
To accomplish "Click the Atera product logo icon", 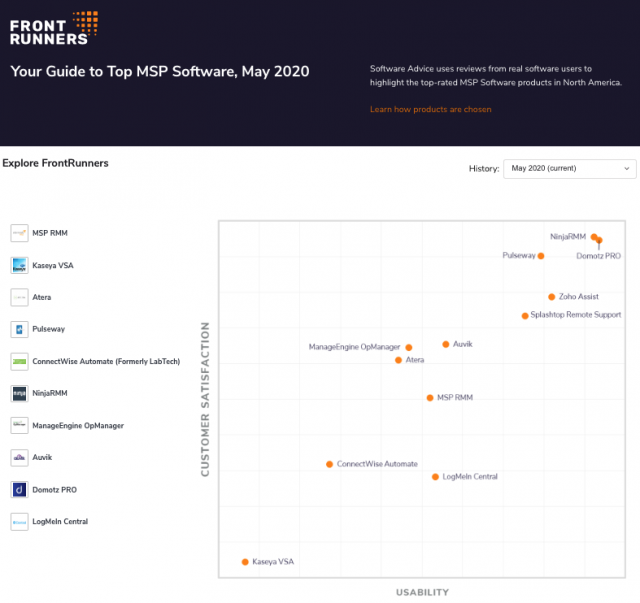I will (x=19, y=297).
